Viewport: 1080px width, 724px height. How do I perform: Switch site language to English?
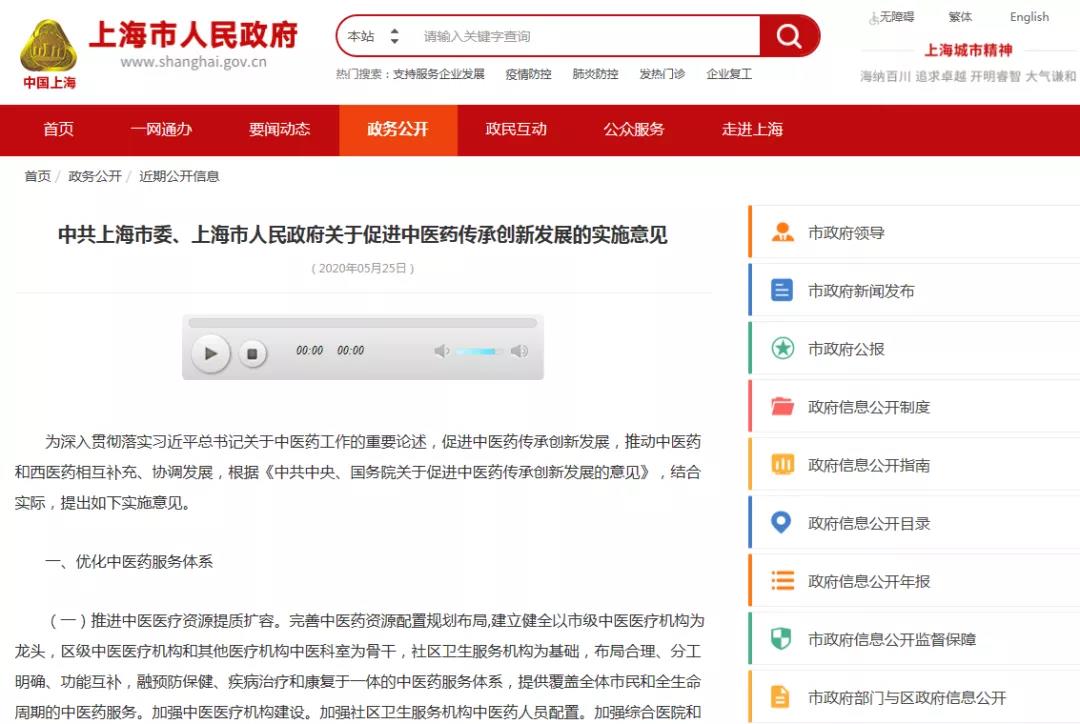(1029, 17)
